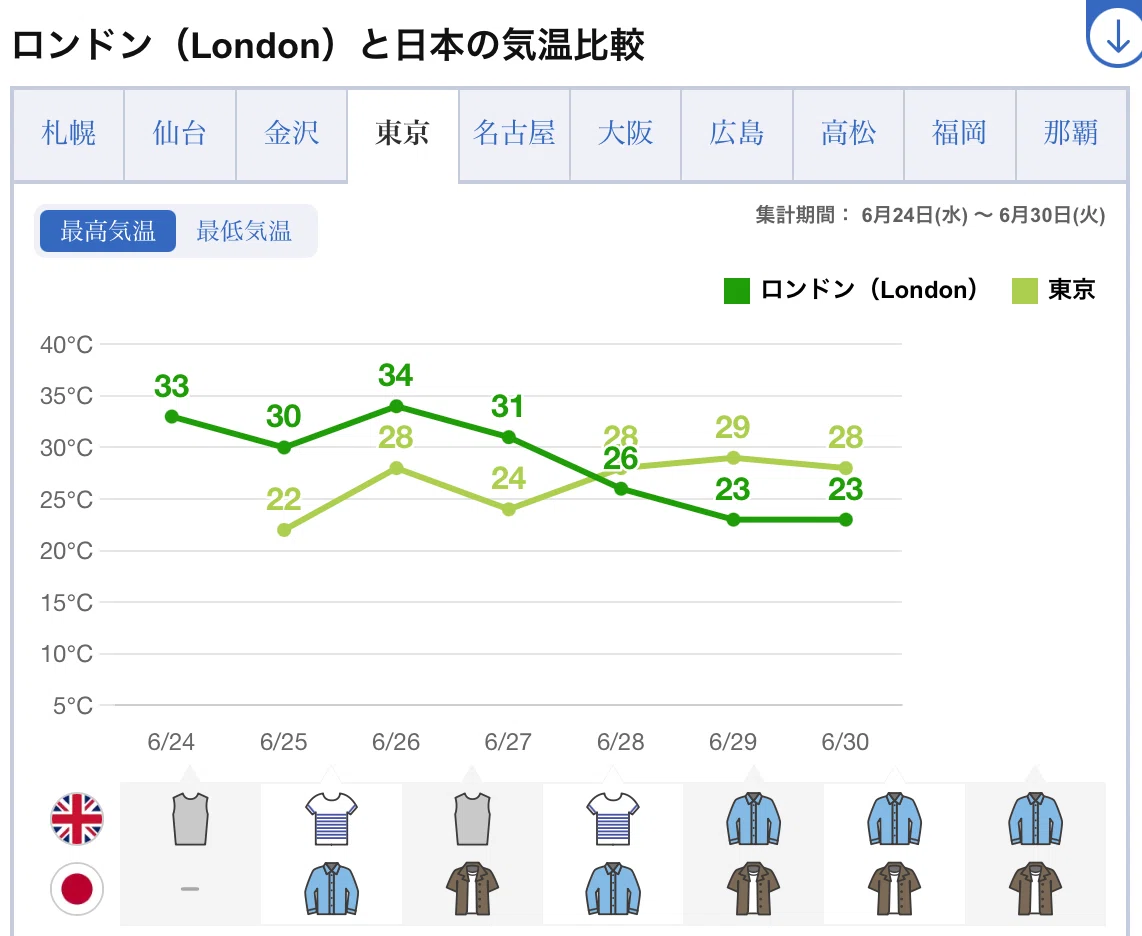Viewport: 1142px width, 936px height.
Task: Select the 最高気温 toggle
Action: coord(108,231)
